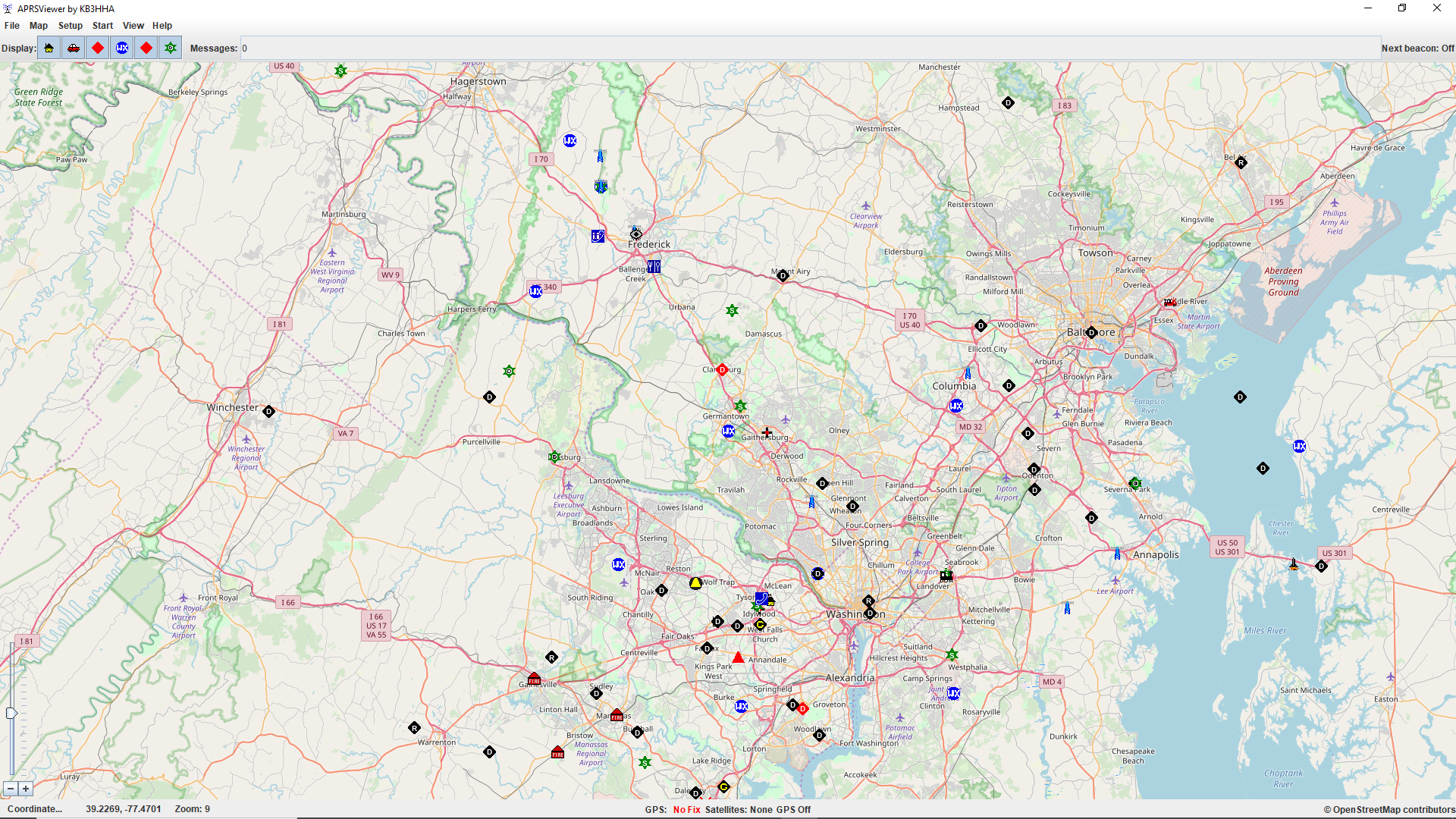Select R station marker near Warrenton

click(x=414, y=728)
